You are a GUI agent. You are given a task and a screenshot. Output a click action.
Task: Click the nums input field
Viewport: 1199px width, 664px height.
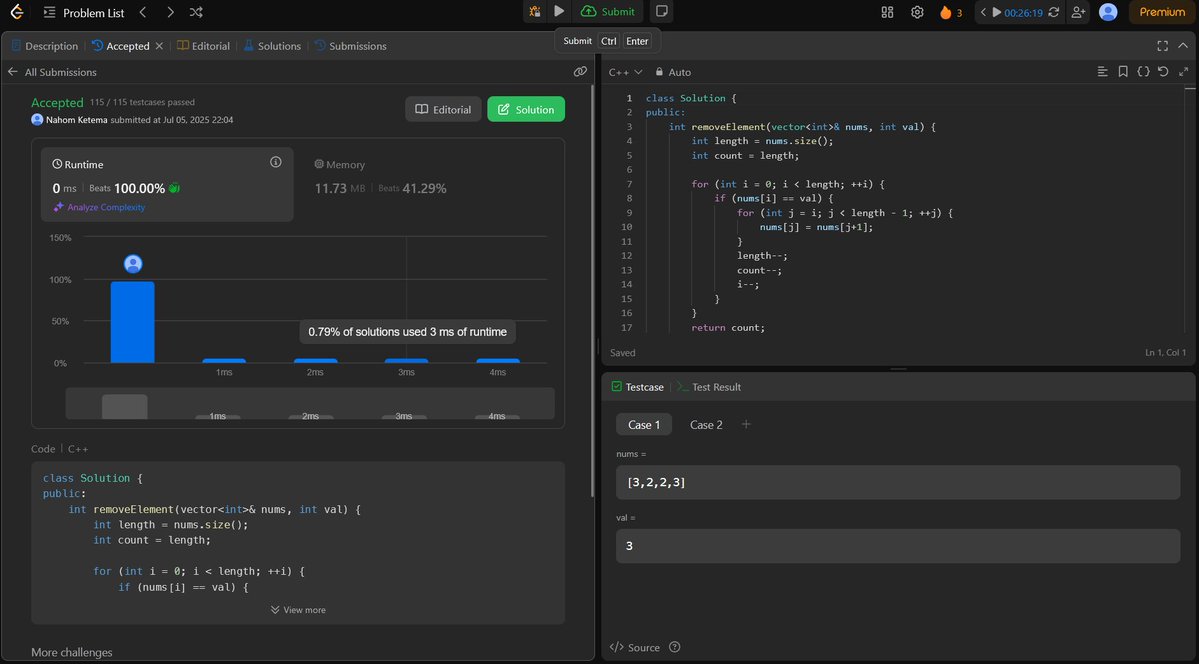[x=898, y=482]
